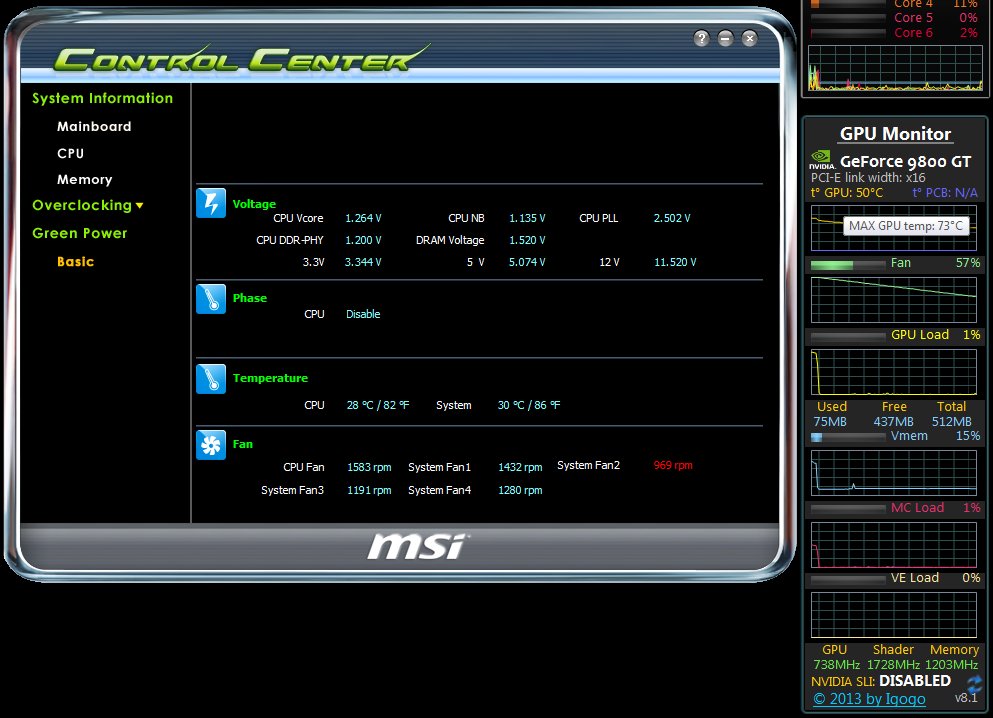Click the CPU core usage graph
Viewport: 993px width, 718px height.
click(x=895, y=68)
